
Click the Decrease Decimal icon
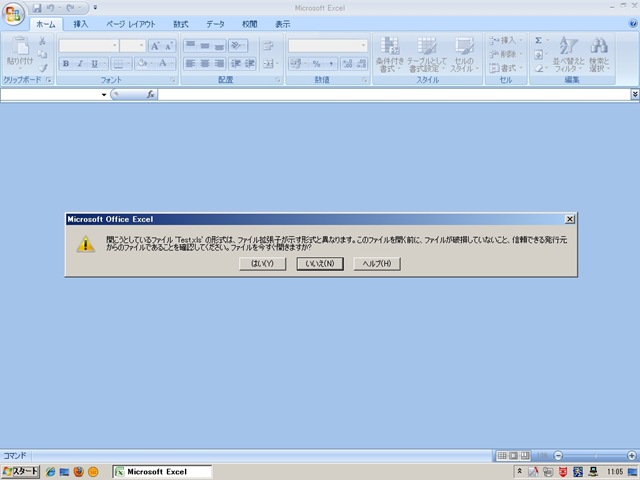click(362, 64)
